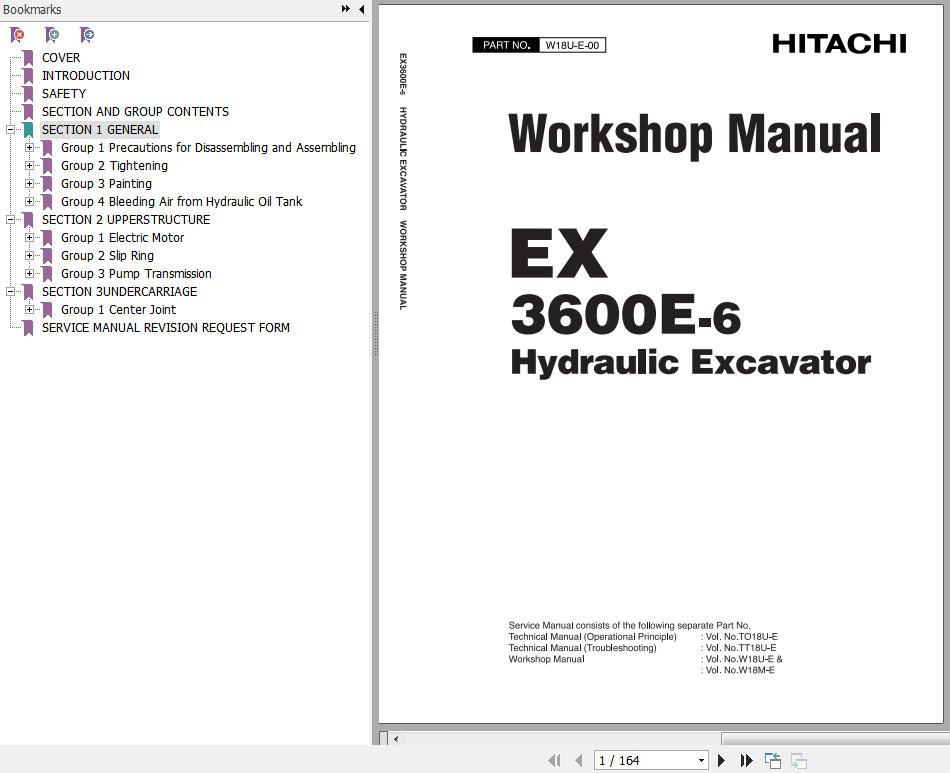The width and height of the screenshot is (950, 773).
Task: Click the bookmark icon beside SERVICE MANUAL REVISION REQUEST FORM
Action: point(28,328)
